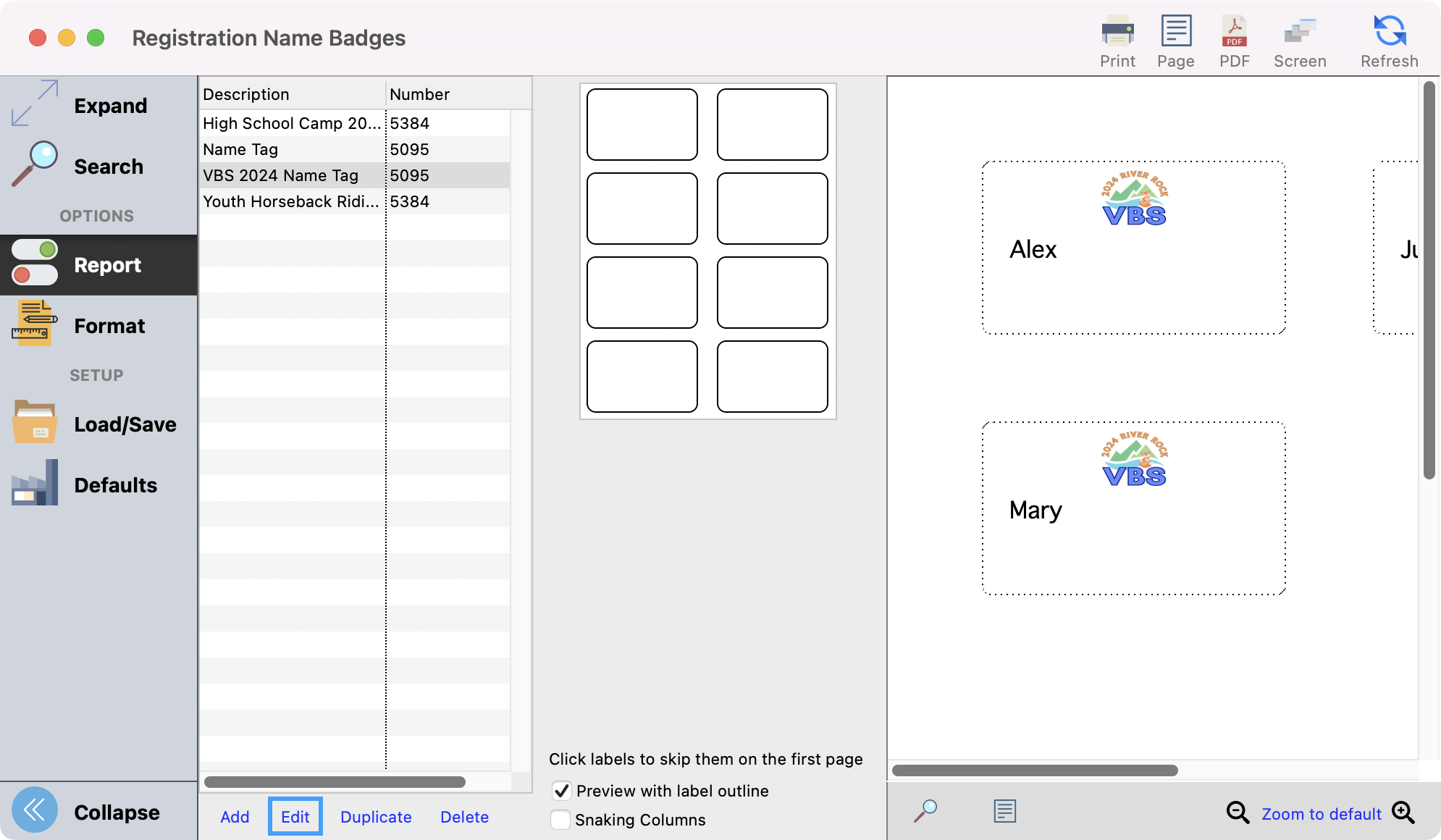Click the page view icon below the preview

point(1004,811)
